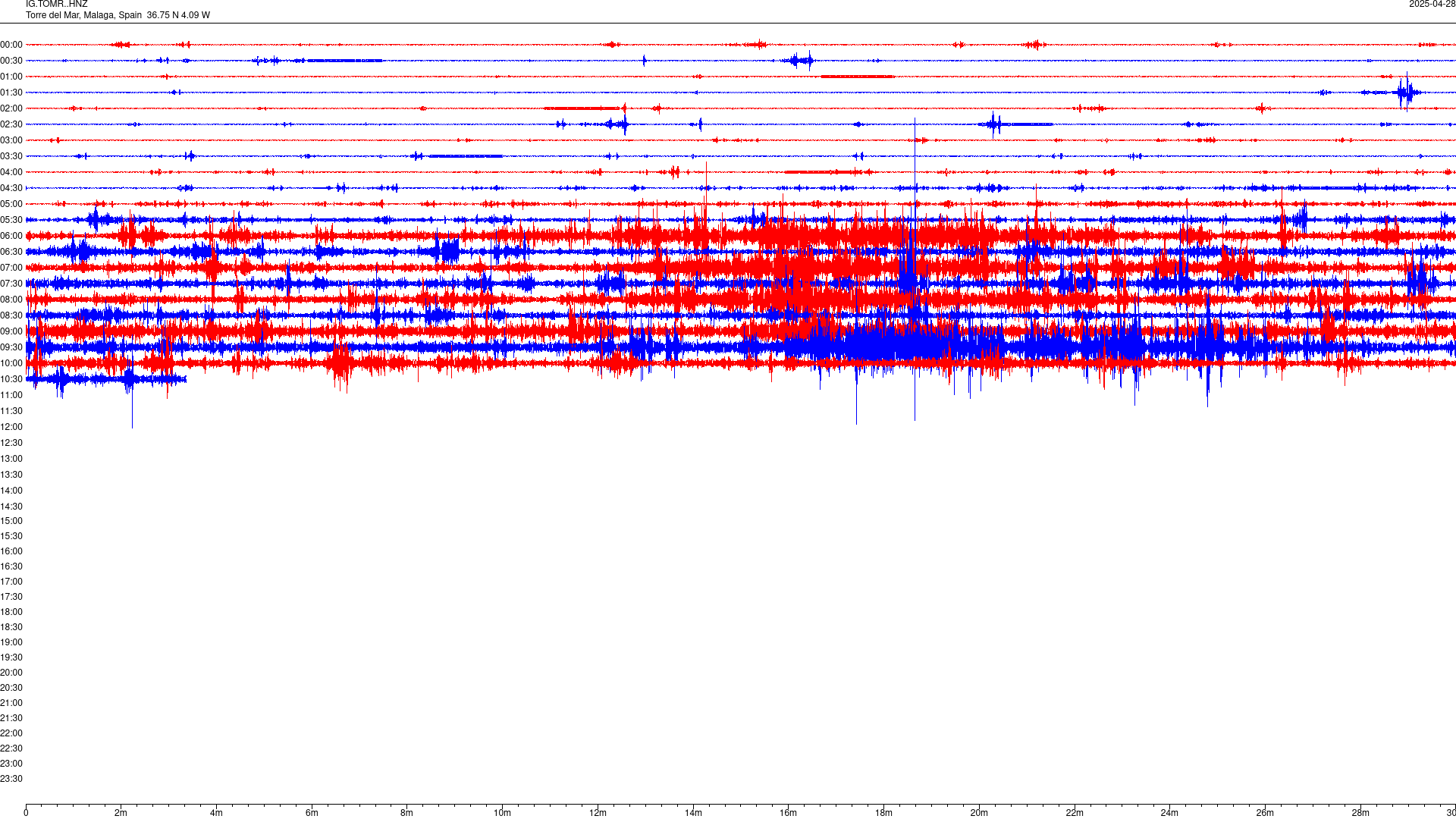The height and width of the screenshot is (819, 1456).
Task: Click the 26m tick on the minute axis
Action: [x=1265, y=813]
